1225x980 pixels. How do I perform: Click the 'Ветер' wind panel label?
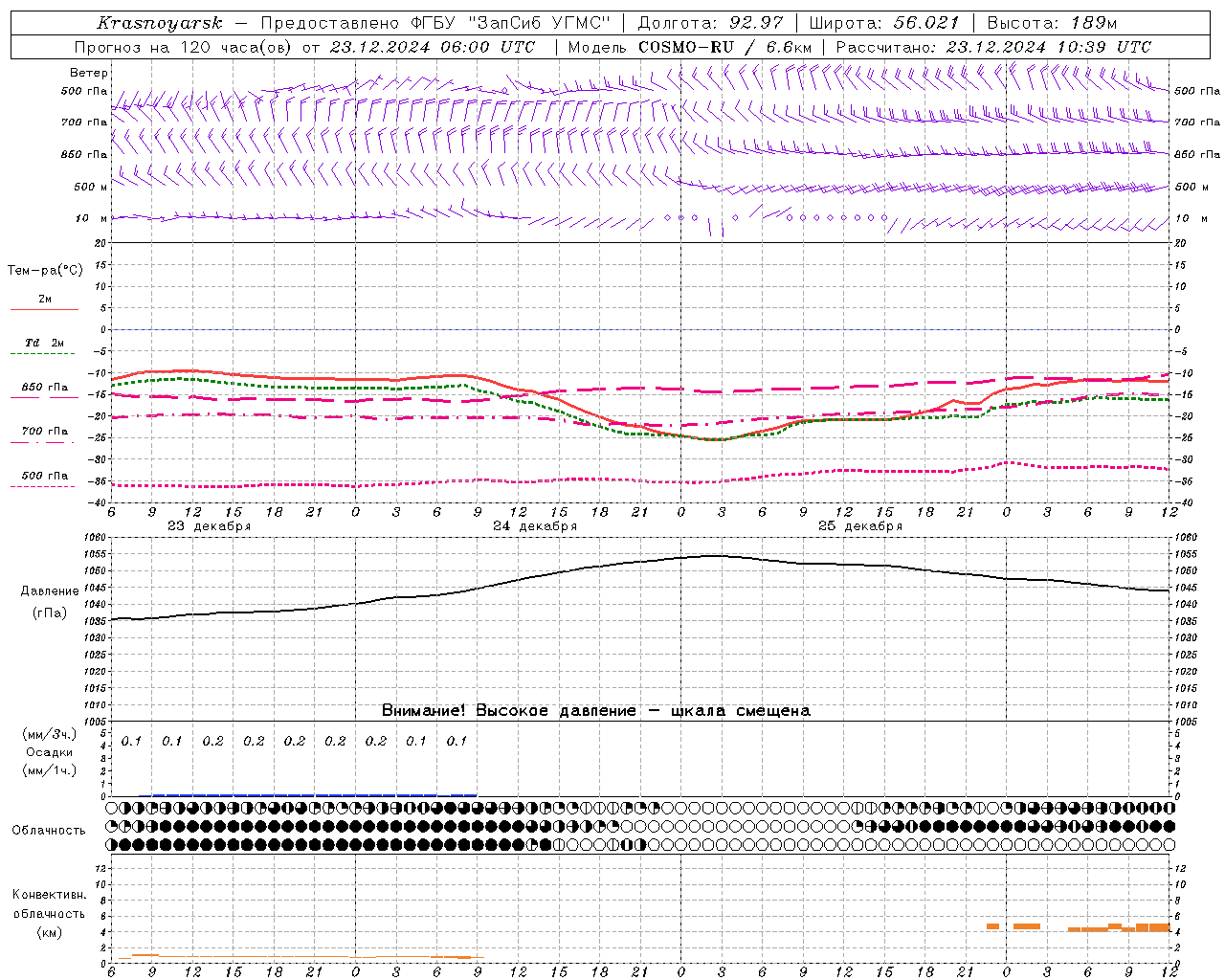click(89, 73)
